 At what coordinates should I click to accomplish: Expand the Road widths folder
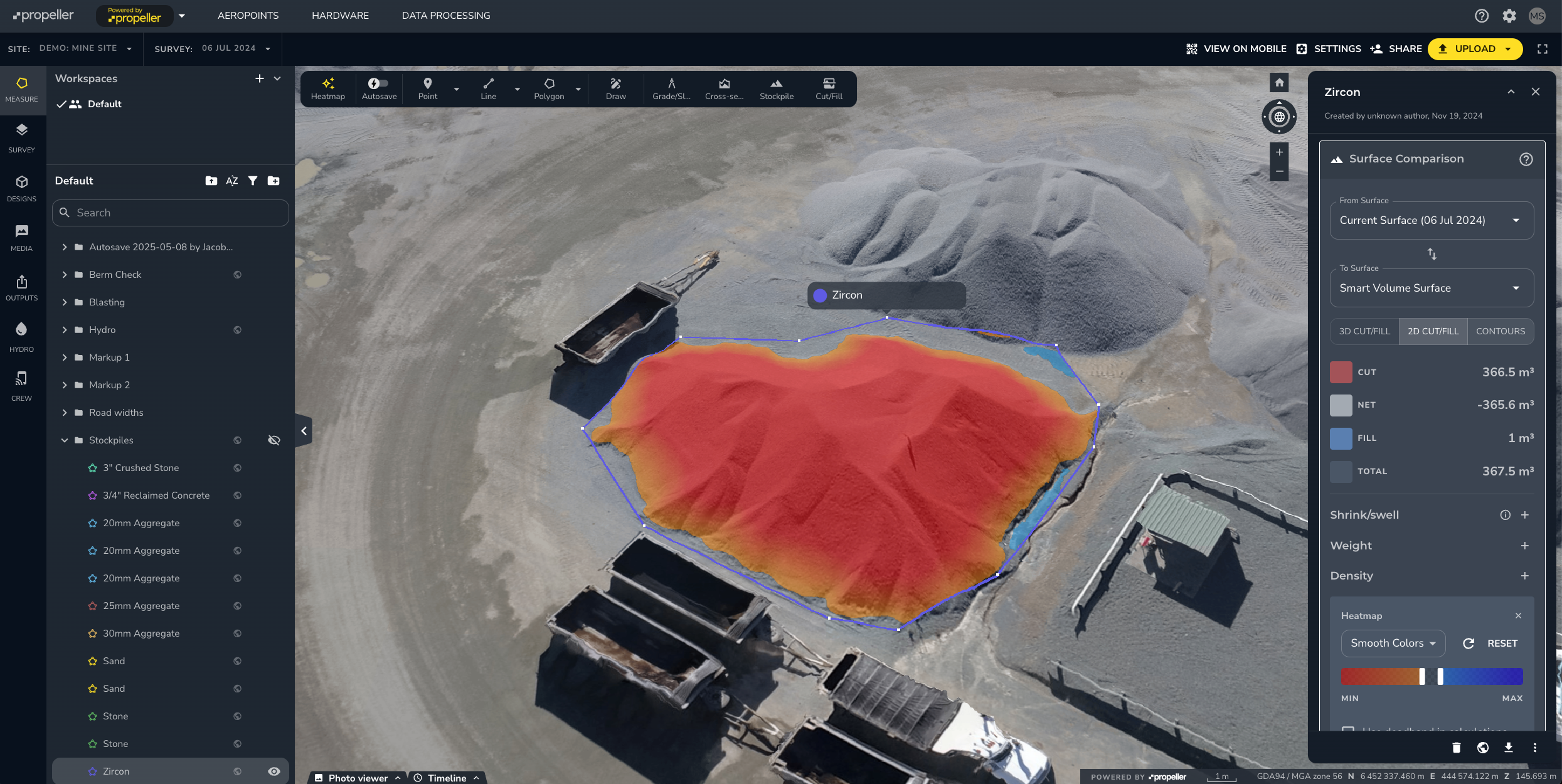tap(64, 413)
